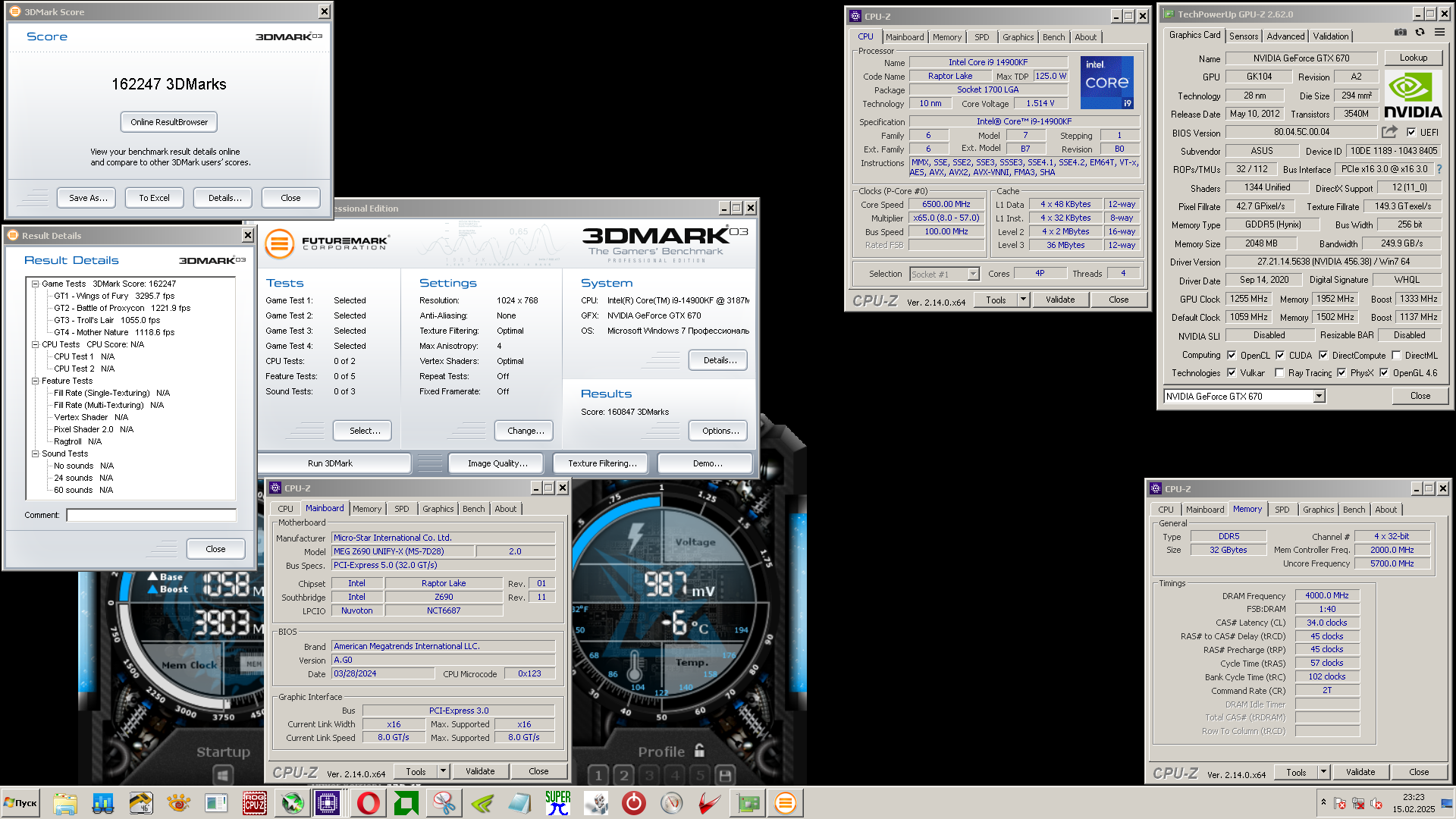Image resolution: width=1456 pixels, height=819 pixels.
Task: Click the NVIDIA green taskbar icon
Action: 482,802
